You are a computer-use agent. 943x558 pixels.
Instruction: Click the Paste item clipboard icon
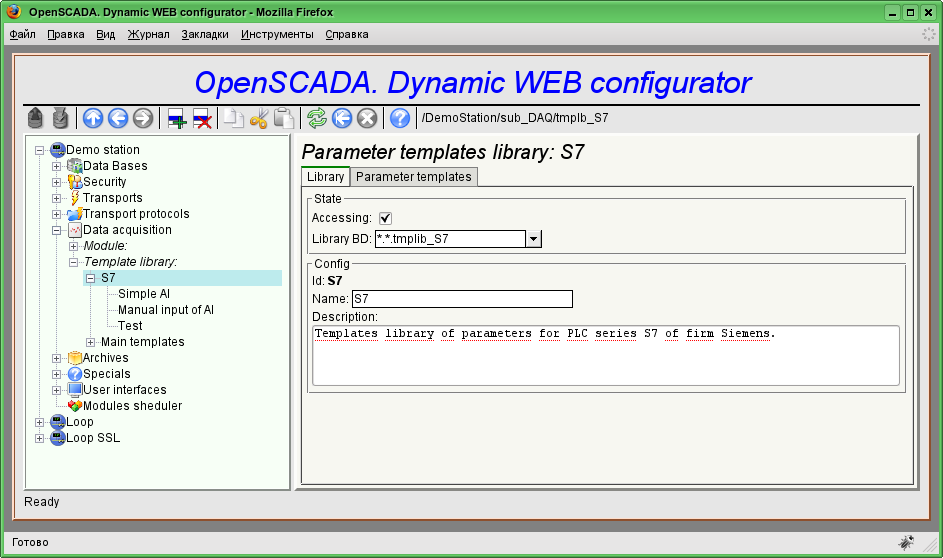(x=283, y=118)
